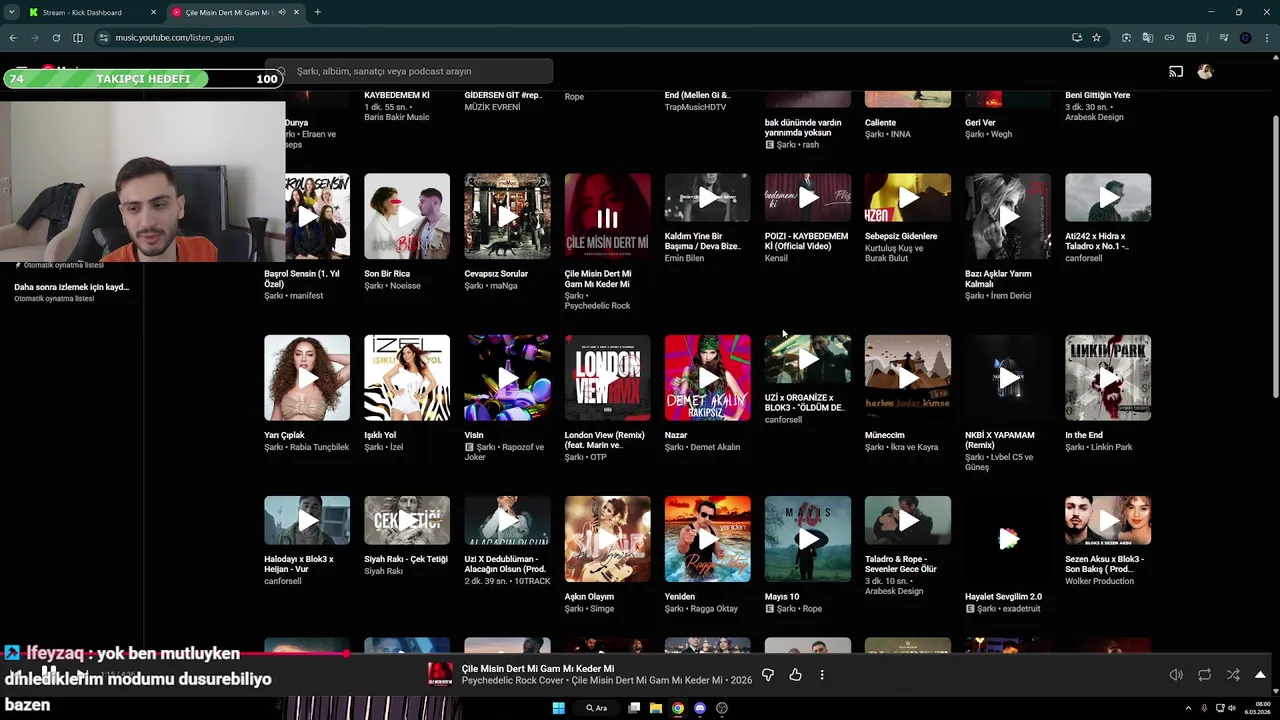Open the Windows Start menu
This screenshot has width=1280, height=720.
(x=559, y=708)
